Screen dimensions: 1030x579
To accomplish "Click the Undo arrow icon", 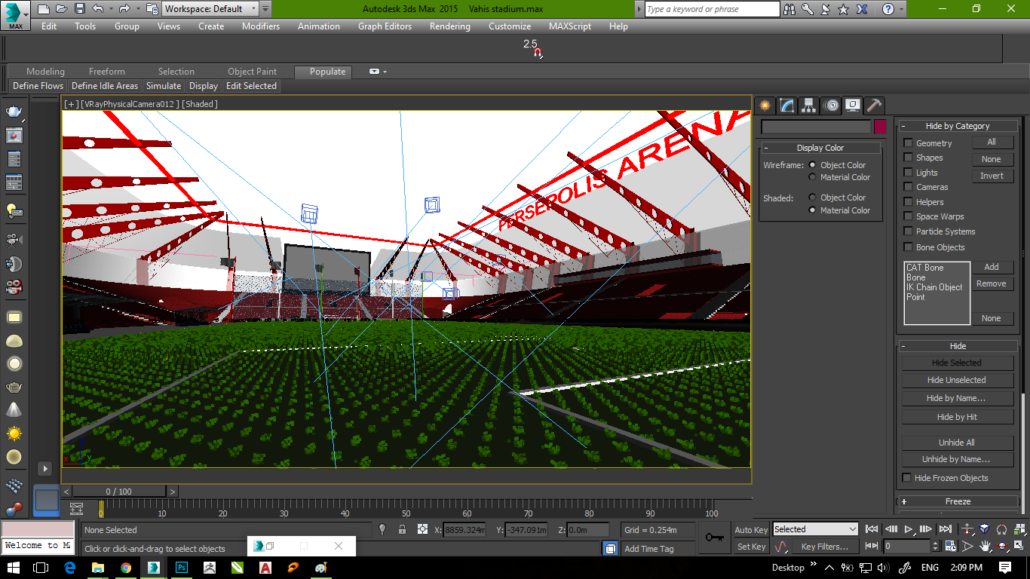I will pyautogui.click(x=98, y=9).
